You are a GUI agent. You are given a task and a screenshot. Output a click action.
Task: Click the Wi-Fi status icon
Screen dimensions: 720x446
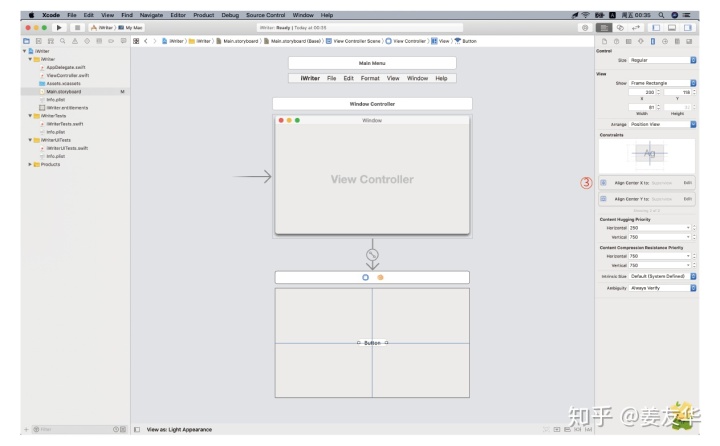point(585,15)
